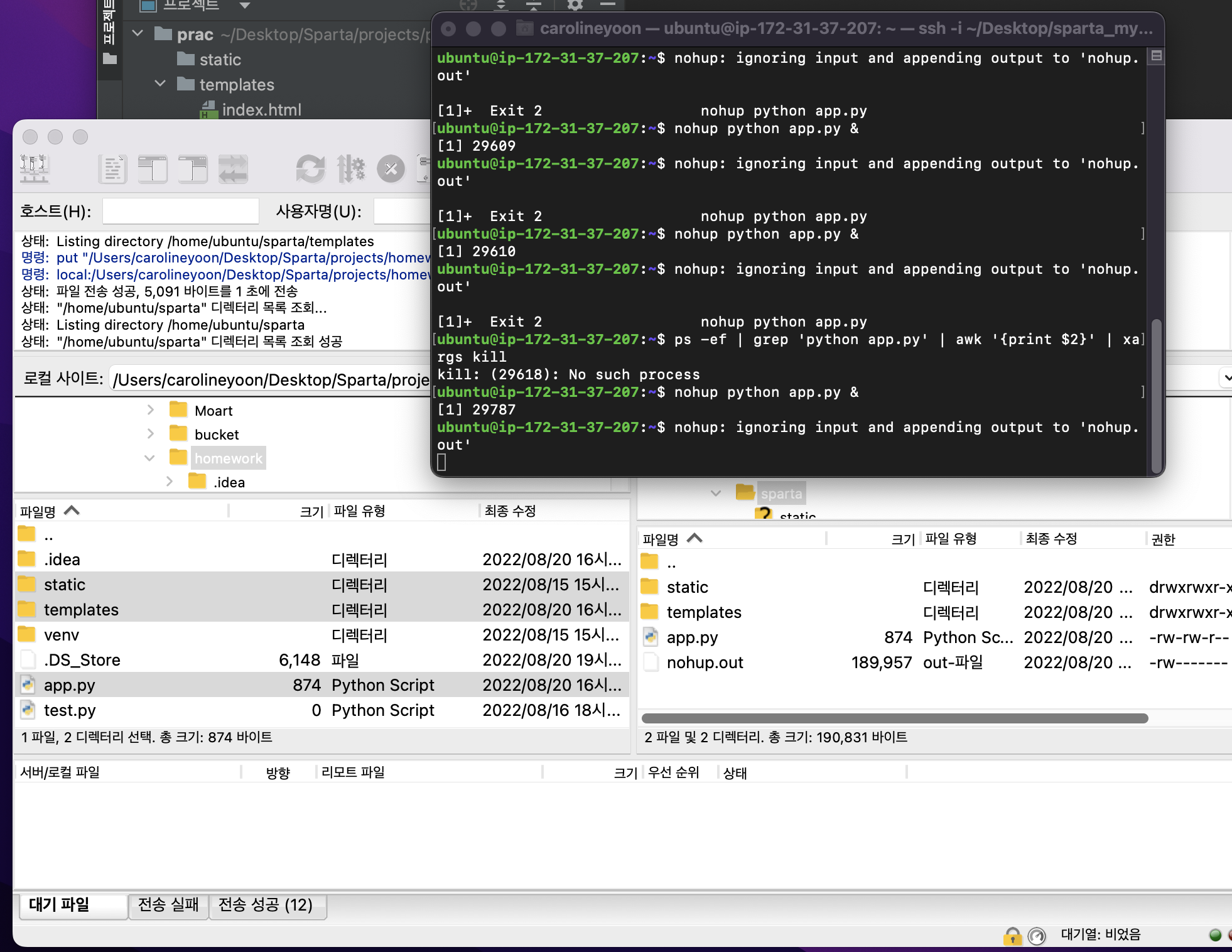The height and width of the screenshot is (952, 1232).
Task: Click terminal split pane icon at top right
Action: [x=1157, y=56]
